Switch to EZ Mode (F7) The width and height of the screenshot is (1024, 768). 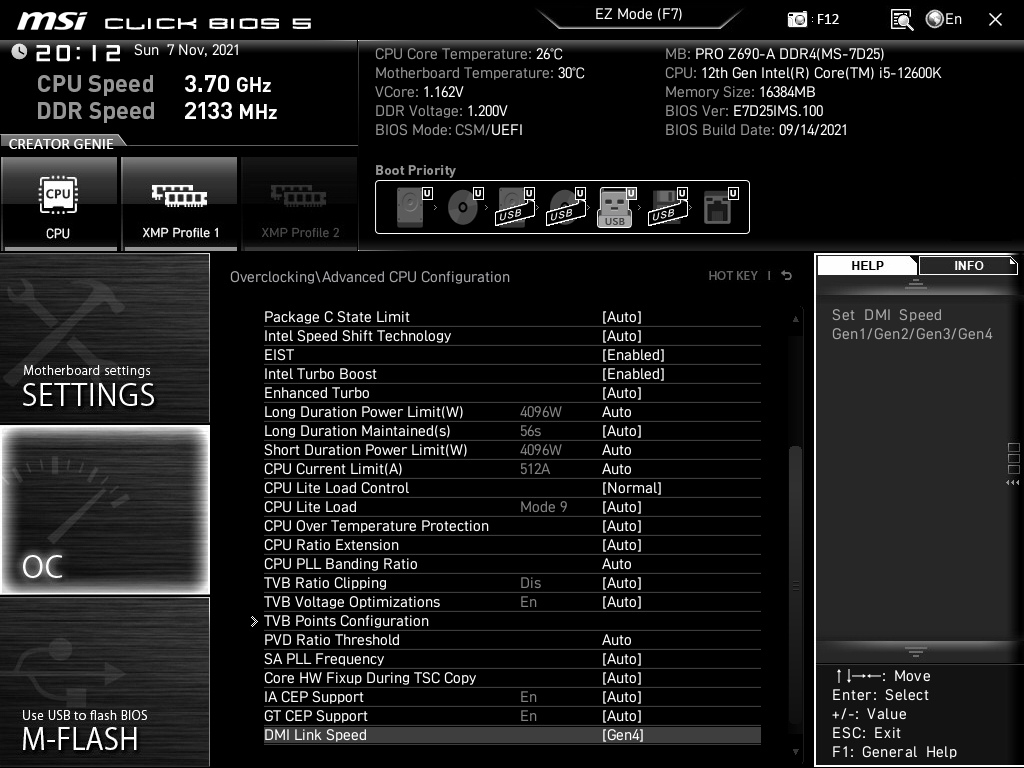click(x=639, y=14)
